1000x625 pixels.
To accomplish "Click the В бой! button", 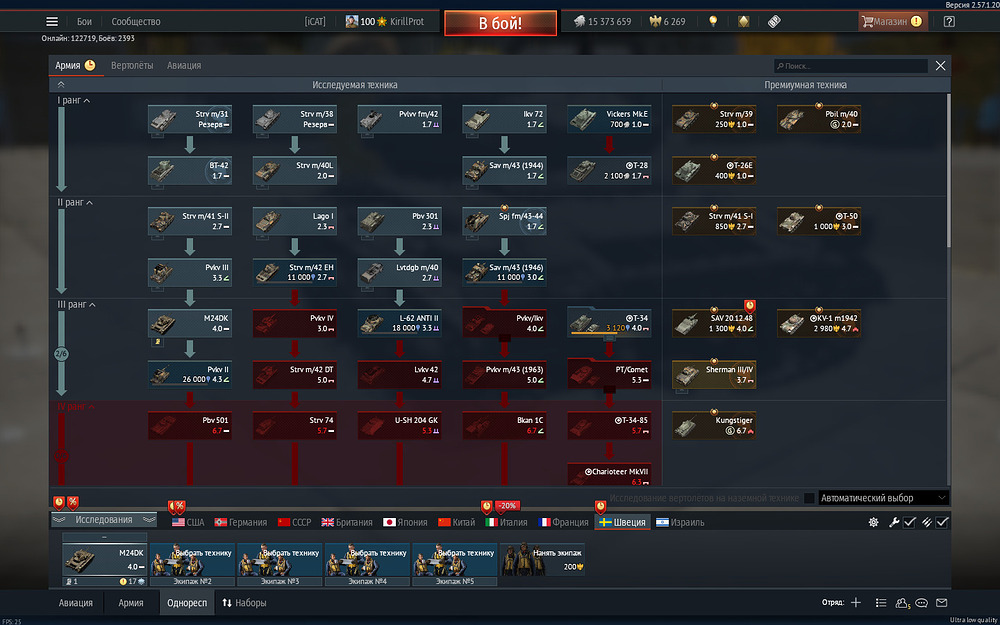I will 500,23.
